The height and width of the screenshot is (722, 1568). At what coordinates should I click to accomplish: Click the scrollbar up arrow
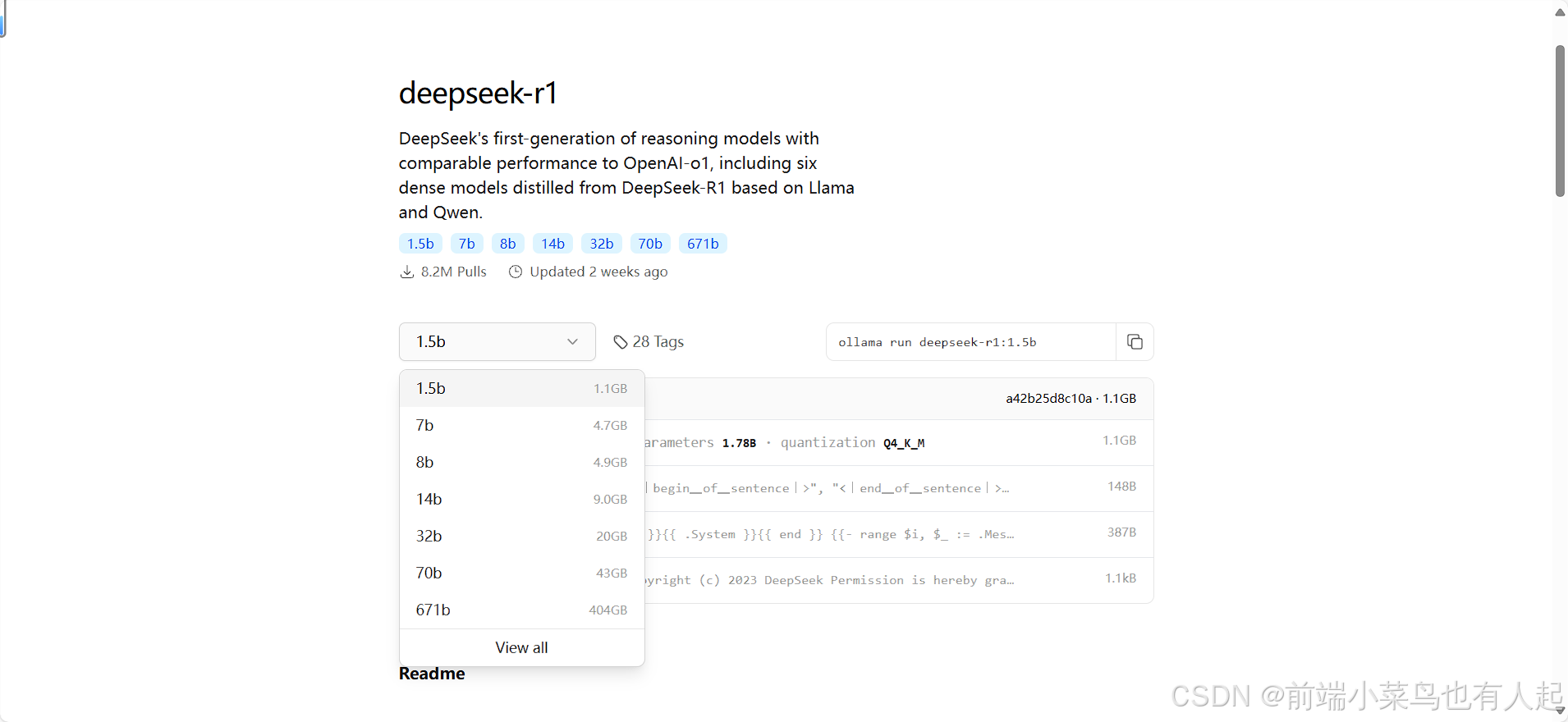coord(1560,11)
